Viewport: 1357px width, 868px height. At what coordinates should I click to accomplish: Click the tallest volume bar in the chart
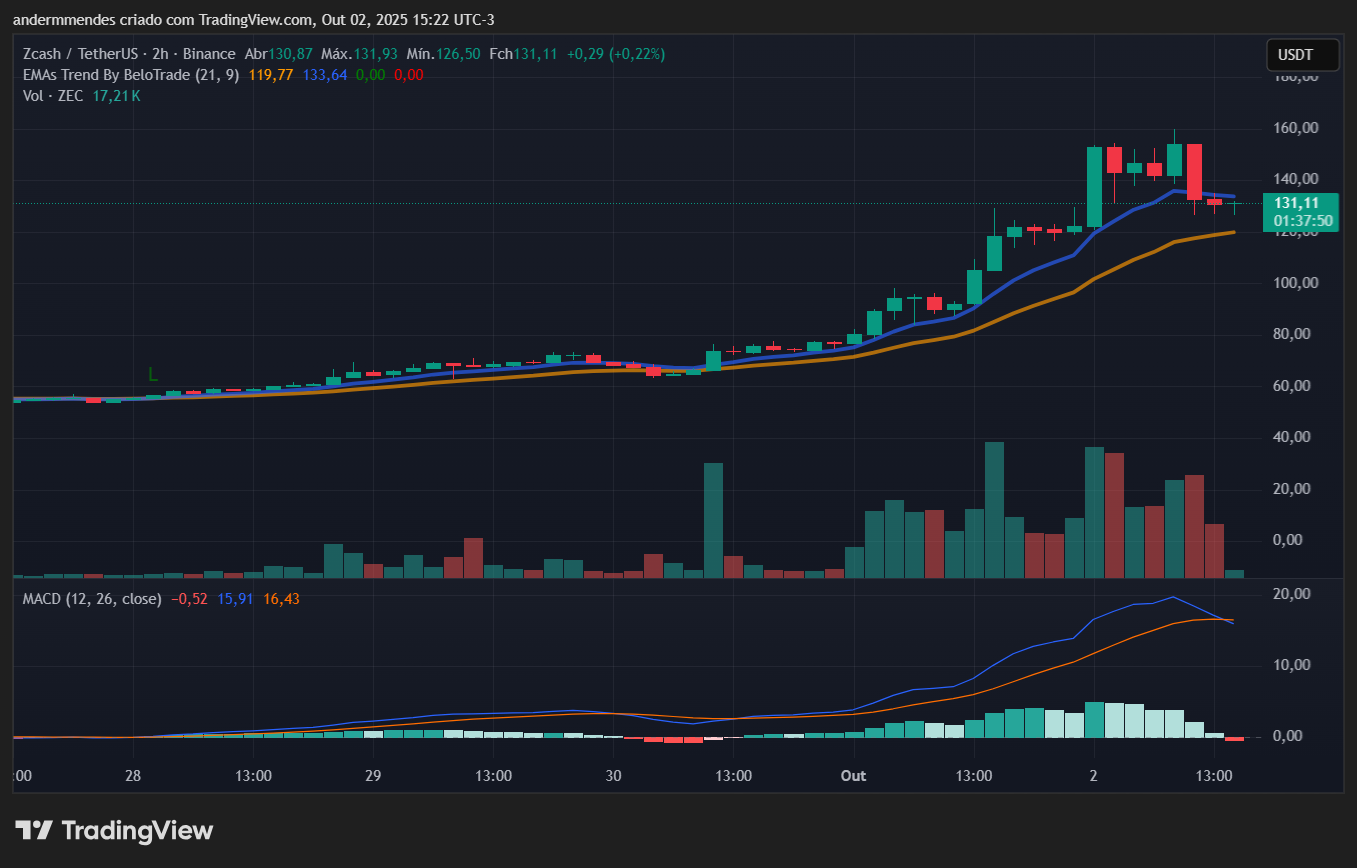click(x=994, y=509)
